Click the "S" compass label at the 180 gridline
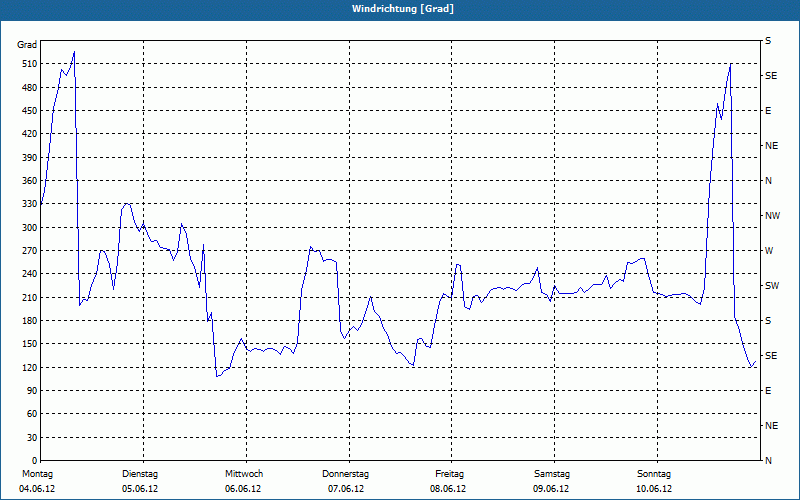 coord(768,321)
